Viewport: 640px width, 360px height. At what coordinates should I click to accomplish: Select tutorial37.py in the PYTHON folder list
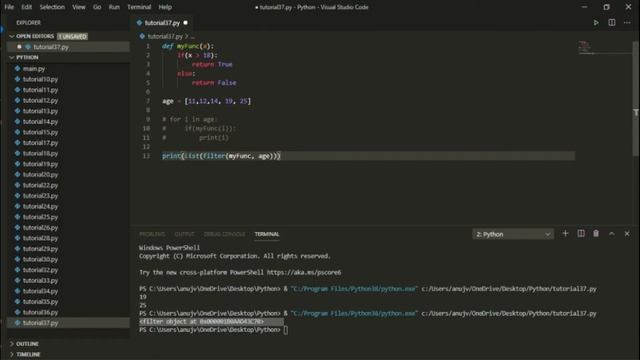click(69, 323)
